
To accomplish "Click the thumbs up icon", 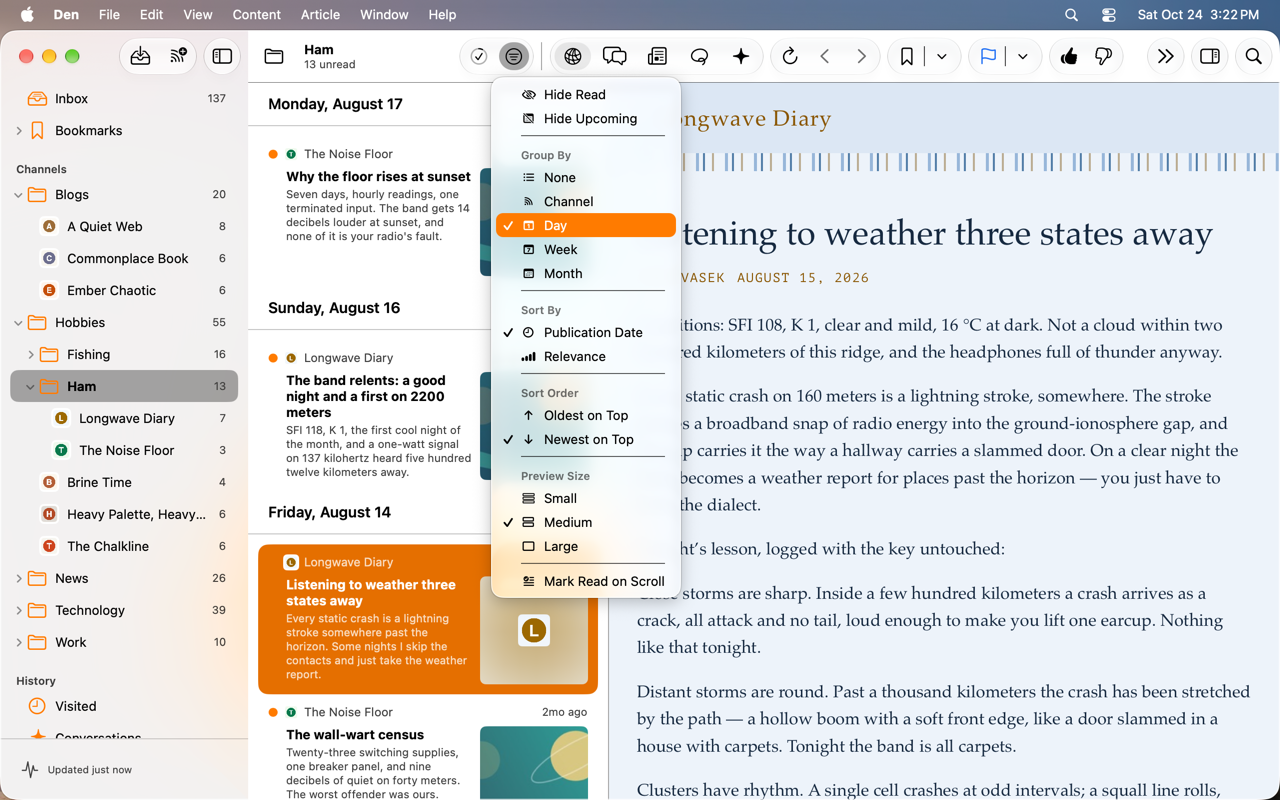I will pos(1069,57).
